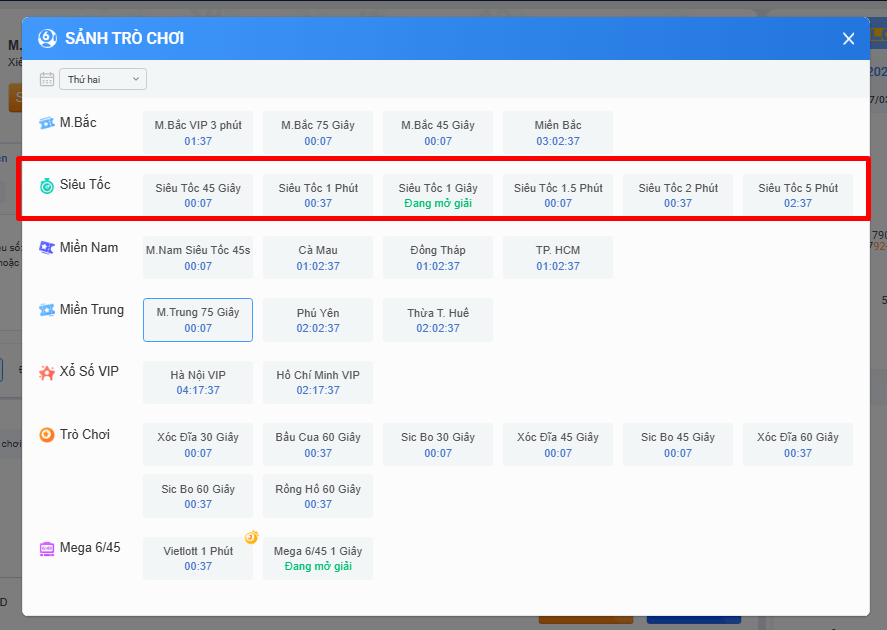Select Vietlott 1 Phút game
This screenshot has width=887, height=630.
[x=198, y=558]
